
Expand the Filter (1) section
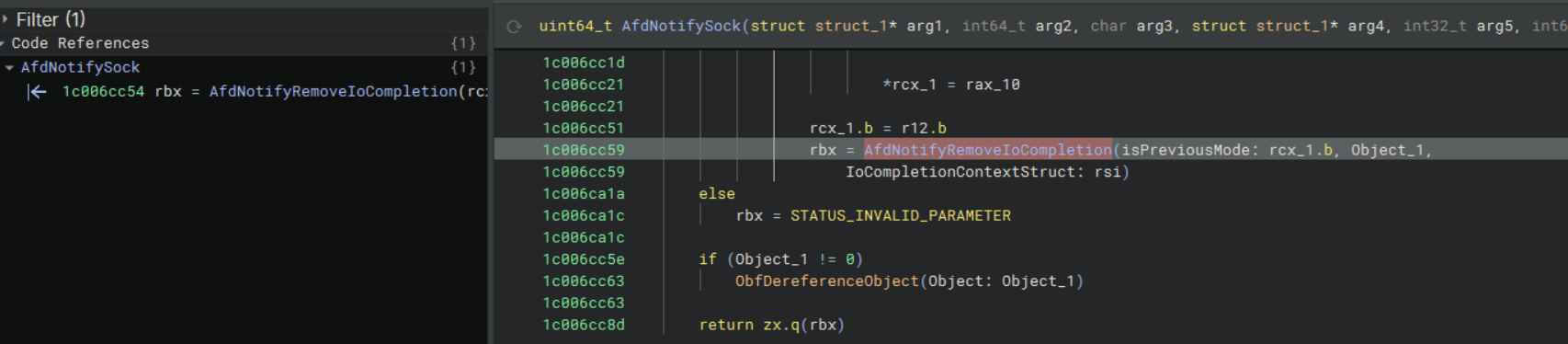click(5, 18)
